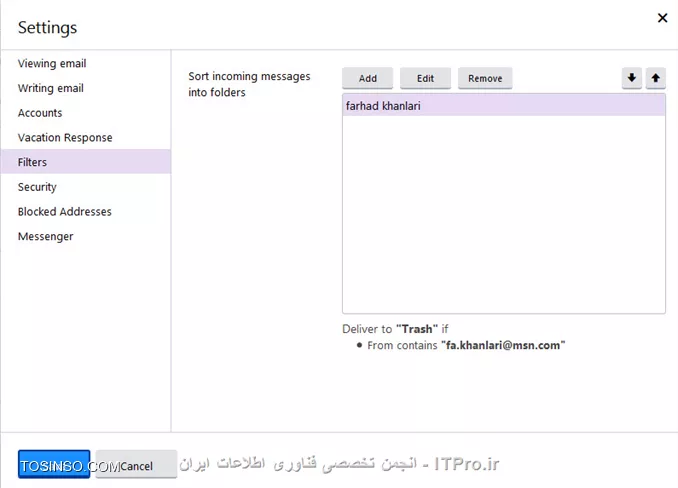The width and height of the screenshot is (678, 488).
Task: Open Vacation Response settings
Action: coord(65,137)
